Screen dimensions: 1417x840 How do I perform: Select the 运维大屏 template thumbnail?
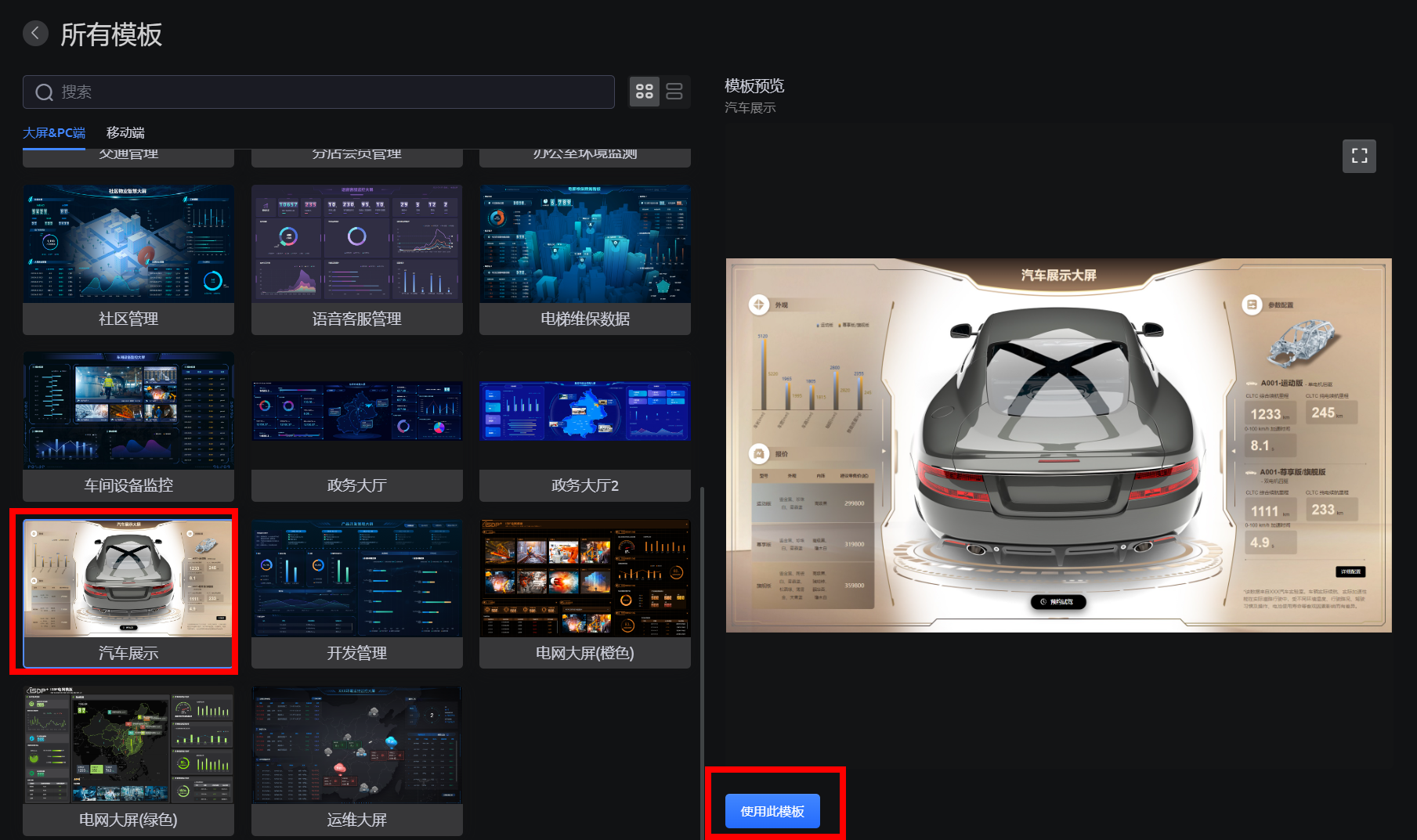coord(357,745)
